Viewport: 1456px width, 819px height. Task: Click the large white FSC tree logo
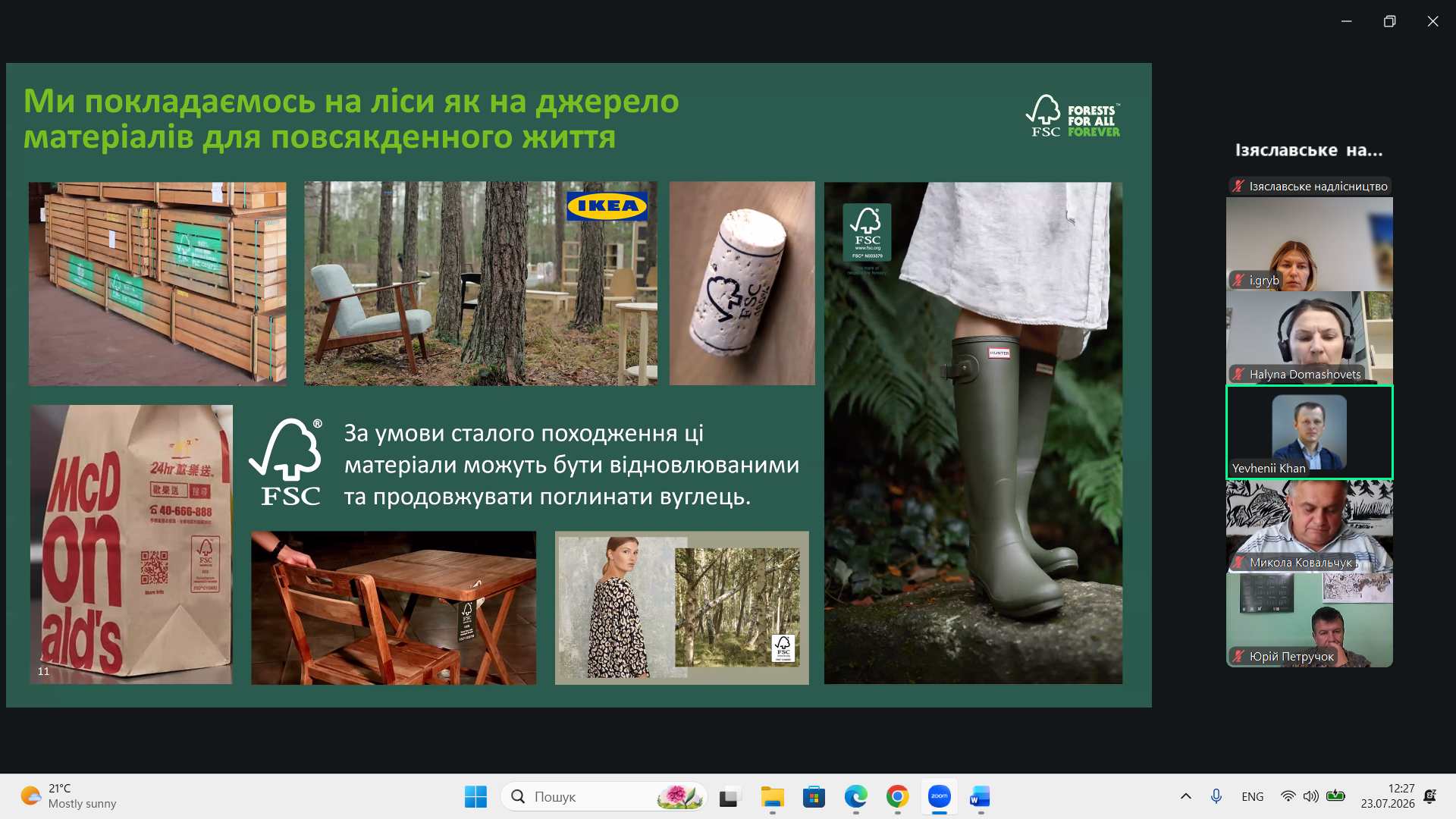point(286,462)
